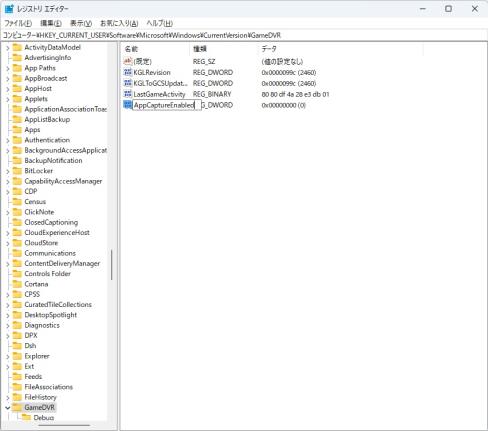Expand the Explorer key chevron

(x=8, y=356)
